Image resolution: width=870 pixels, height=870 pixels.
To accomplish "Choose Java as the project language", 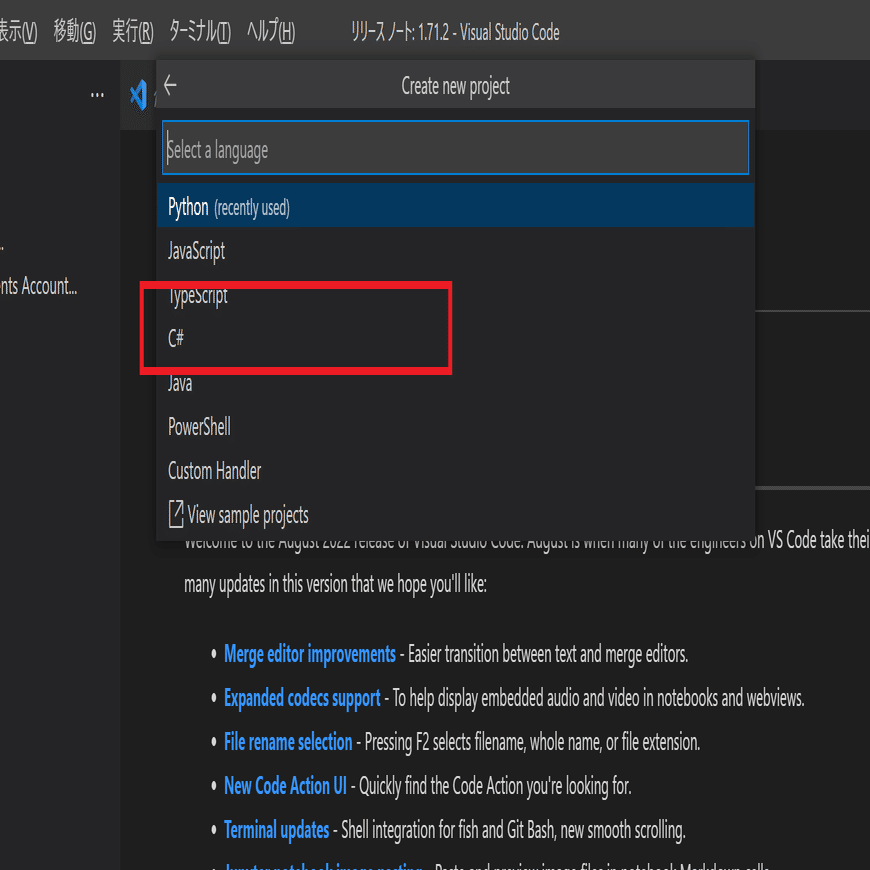I will click(x=180, y=382).
